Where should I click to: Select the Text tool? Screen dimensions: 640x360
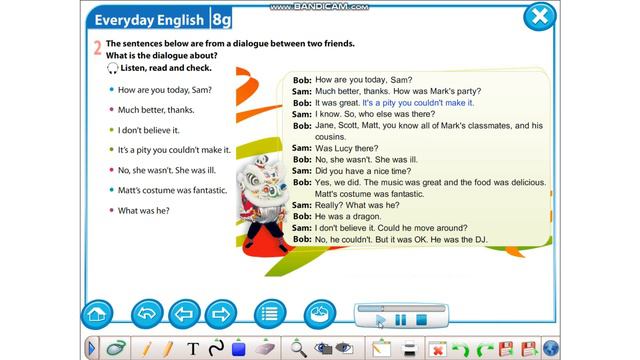[x=193, y=349]
